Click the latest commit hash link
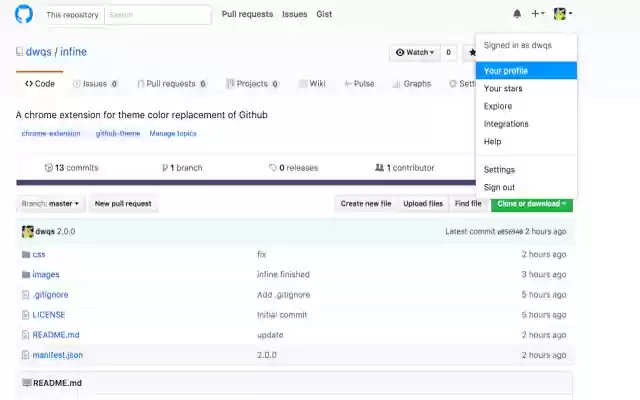Screen dimensions: 640x400 point(510,232)
